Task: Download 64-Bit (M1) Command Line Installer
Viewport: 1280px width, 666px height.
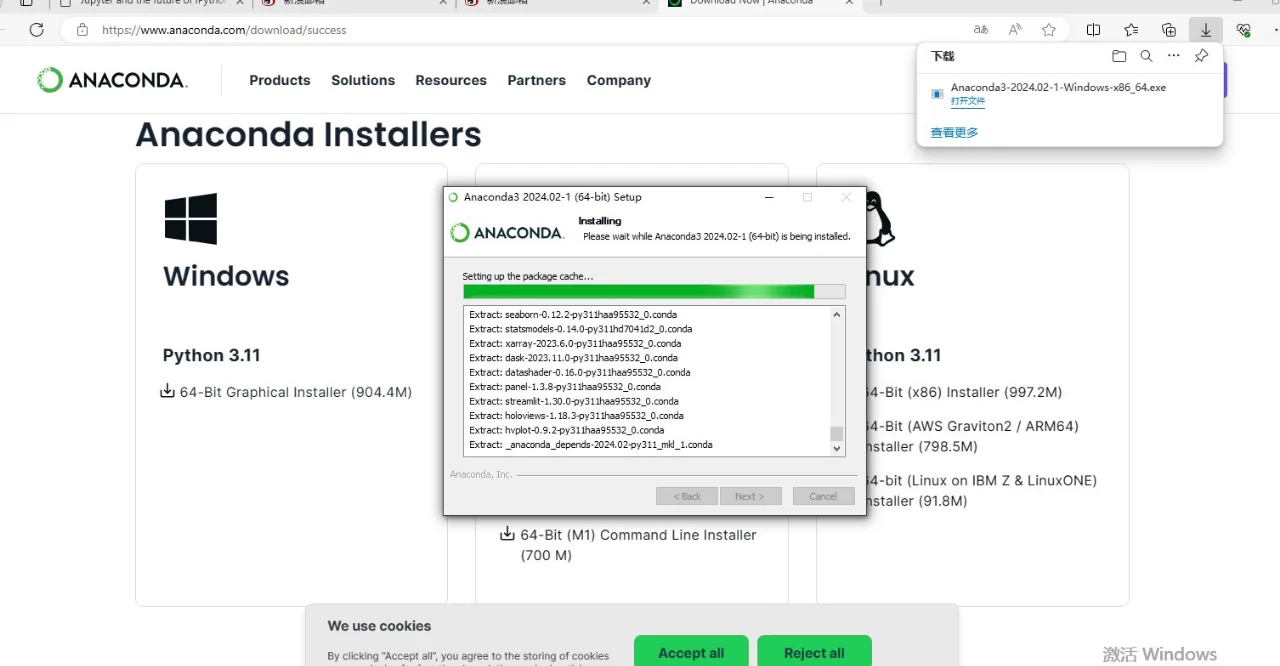Action: (638, 545)
